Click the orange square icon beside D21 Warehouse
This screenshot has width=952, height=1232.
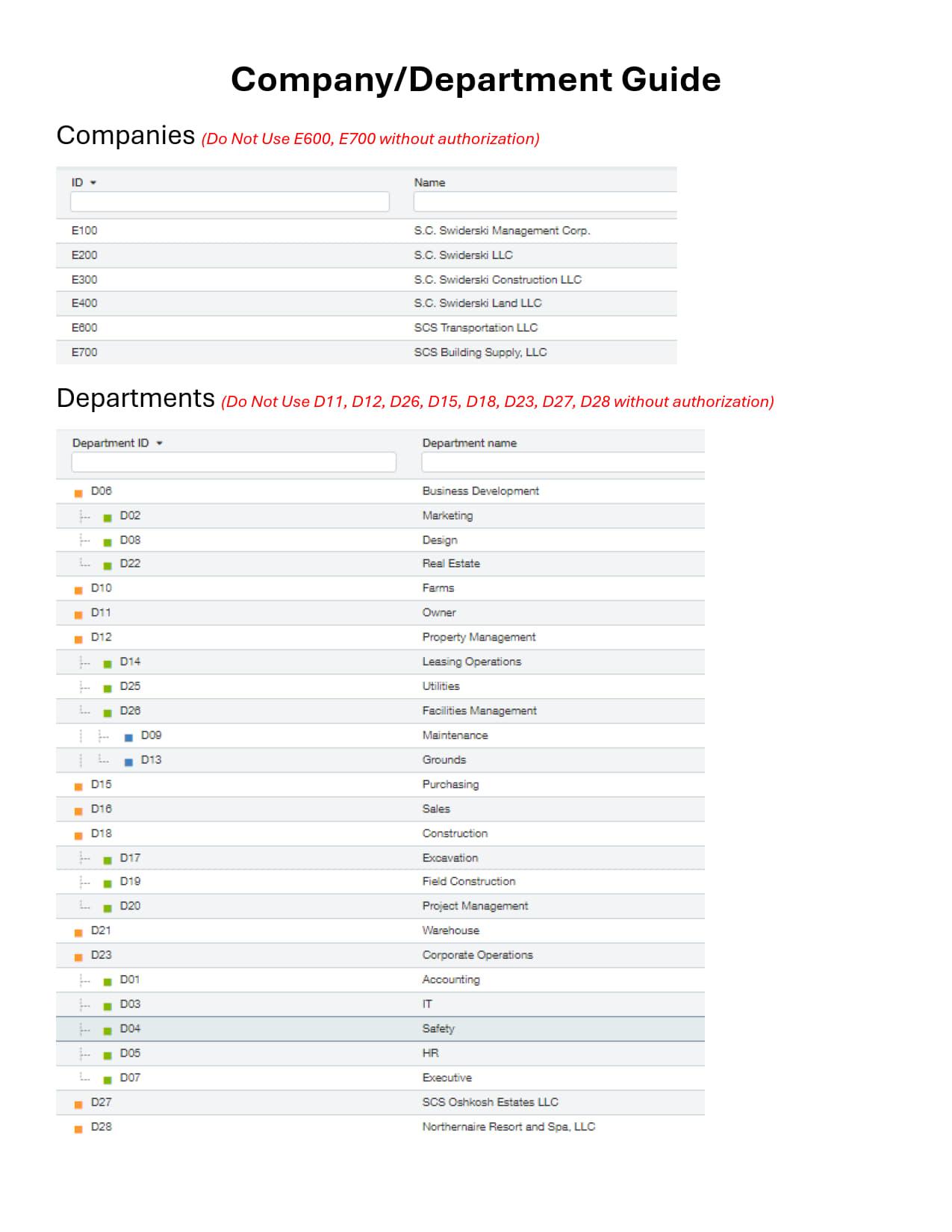(78, 930)
